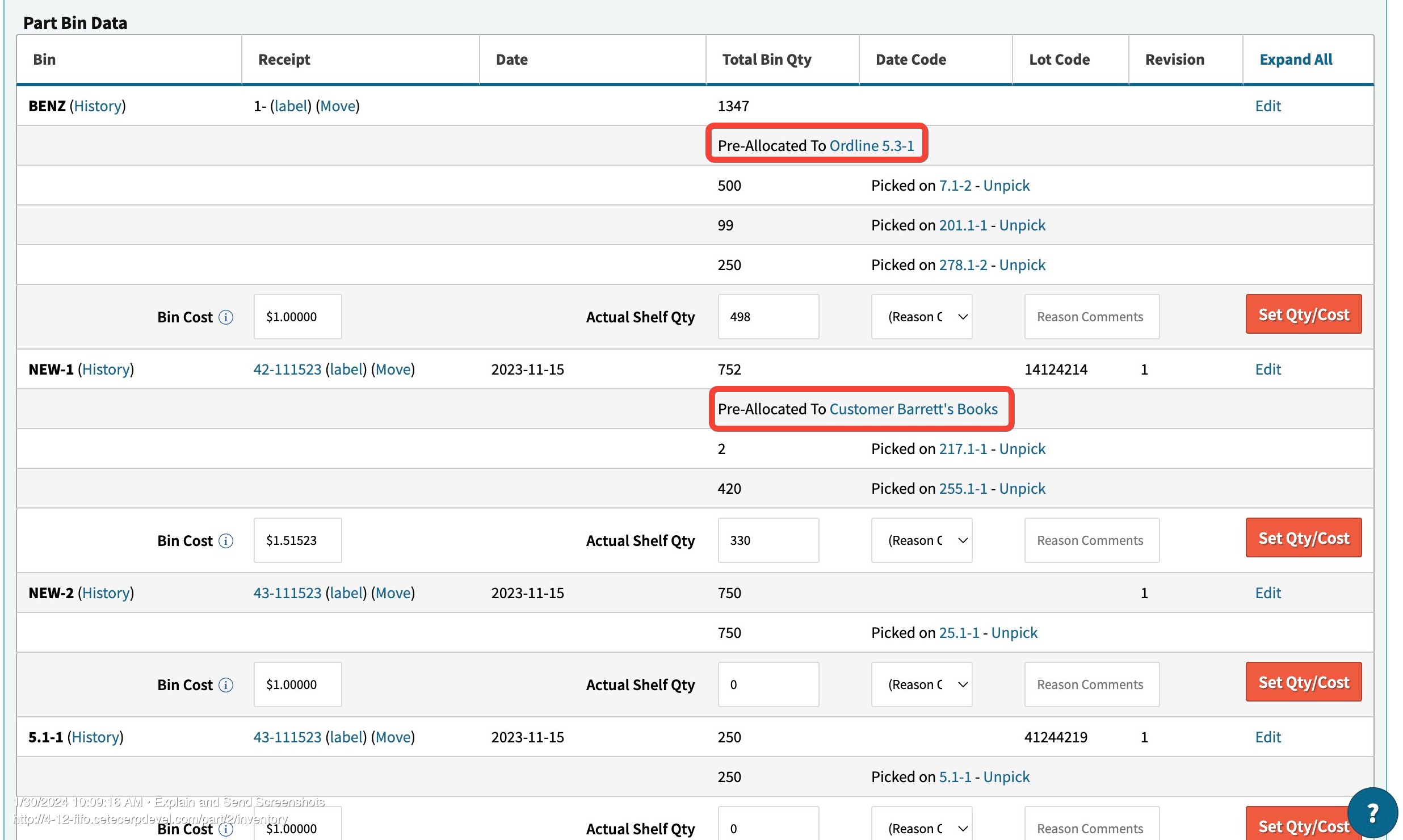Open Customer Barrett's Books link
Viewport: 1403px width, 840px height.
click(913, 409)
